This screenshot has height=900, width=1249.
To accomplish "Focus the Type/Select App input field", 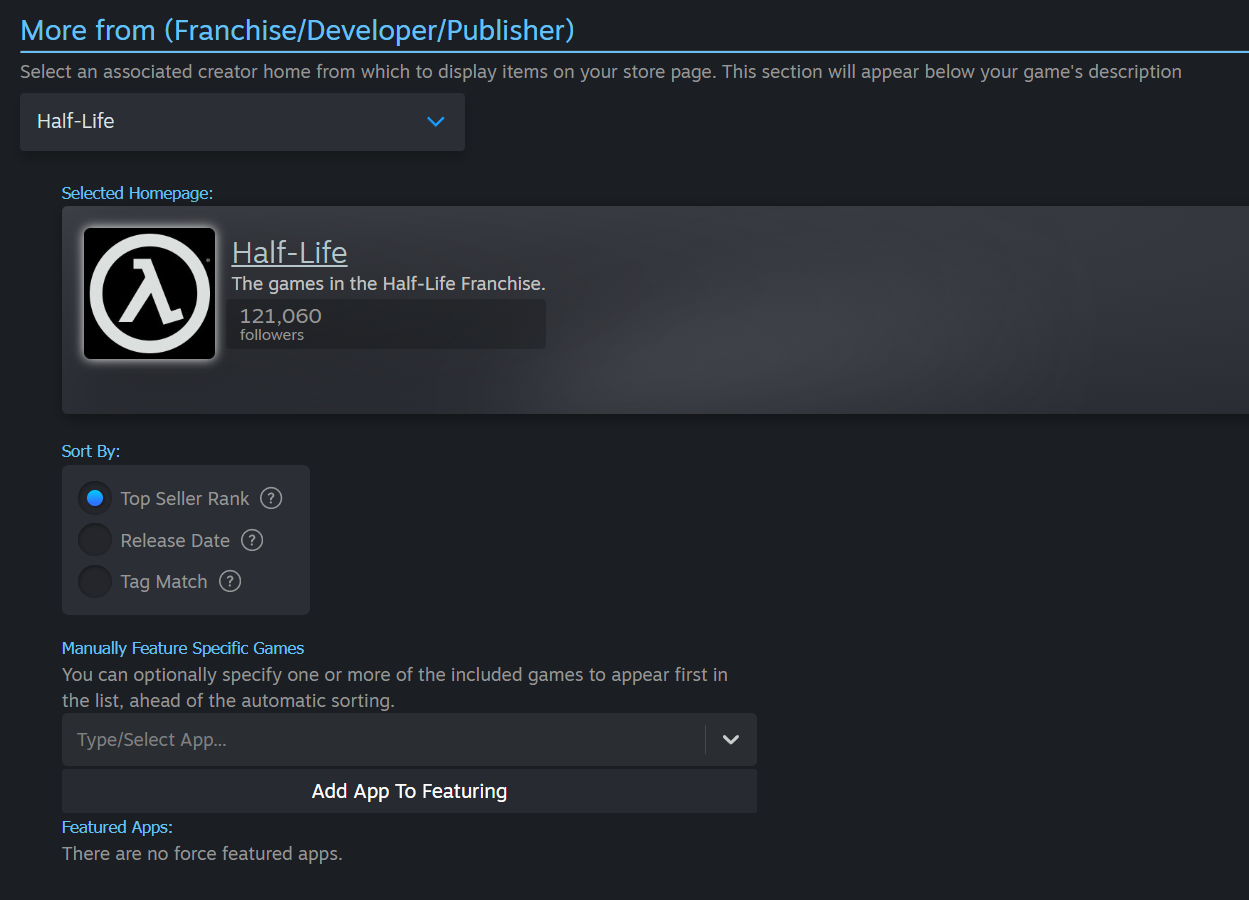I will (x=383, y=740).
